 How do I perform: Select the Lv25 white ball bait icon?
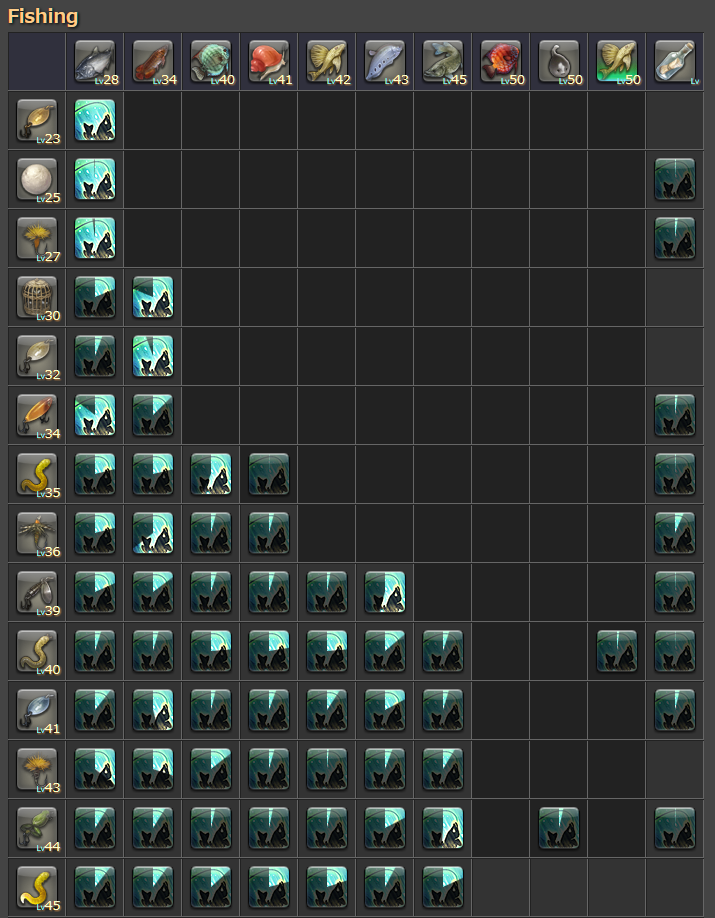[x=37, y=179]
